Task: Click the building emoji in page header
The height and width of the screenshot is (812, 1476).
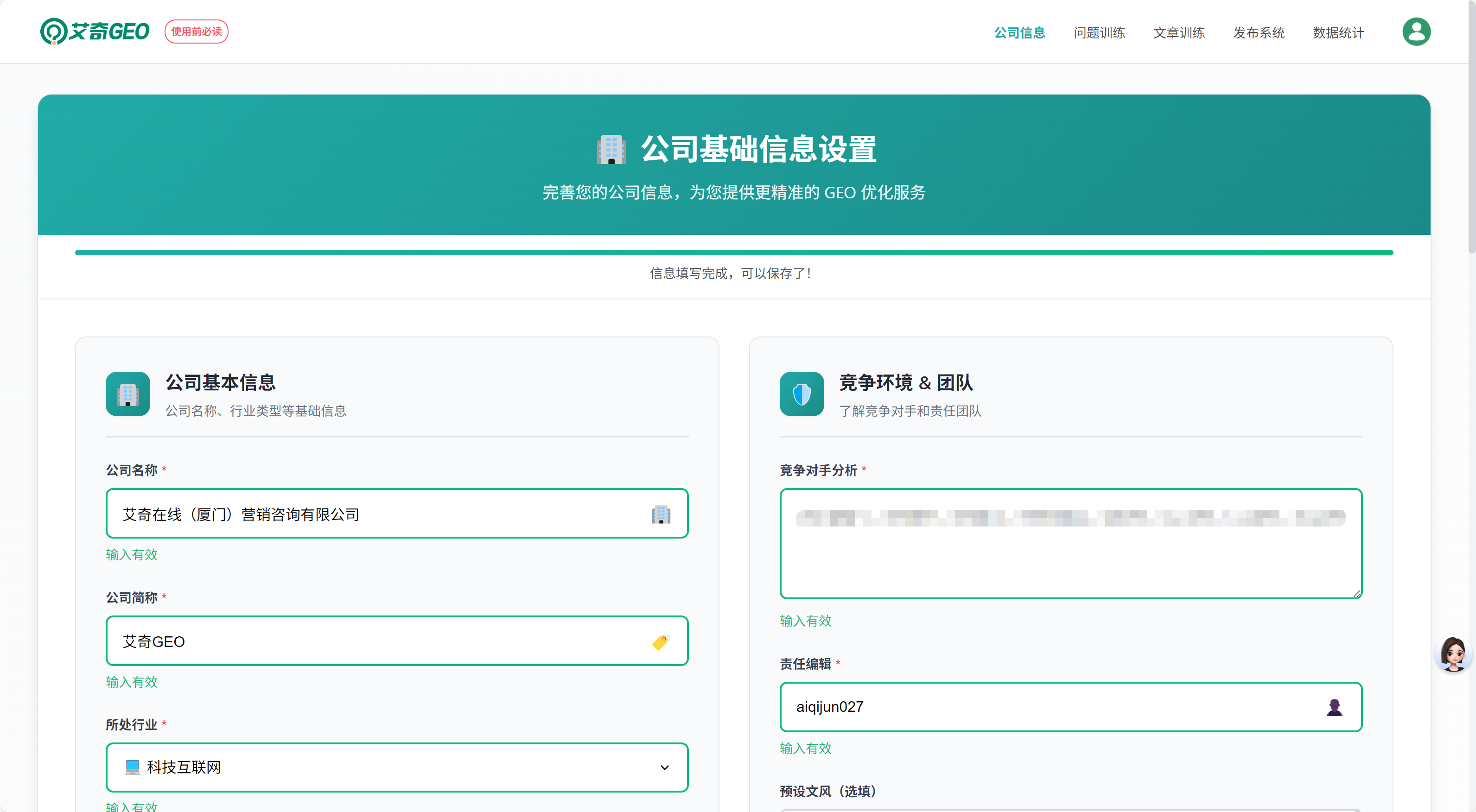Action: tap(611, 150)
